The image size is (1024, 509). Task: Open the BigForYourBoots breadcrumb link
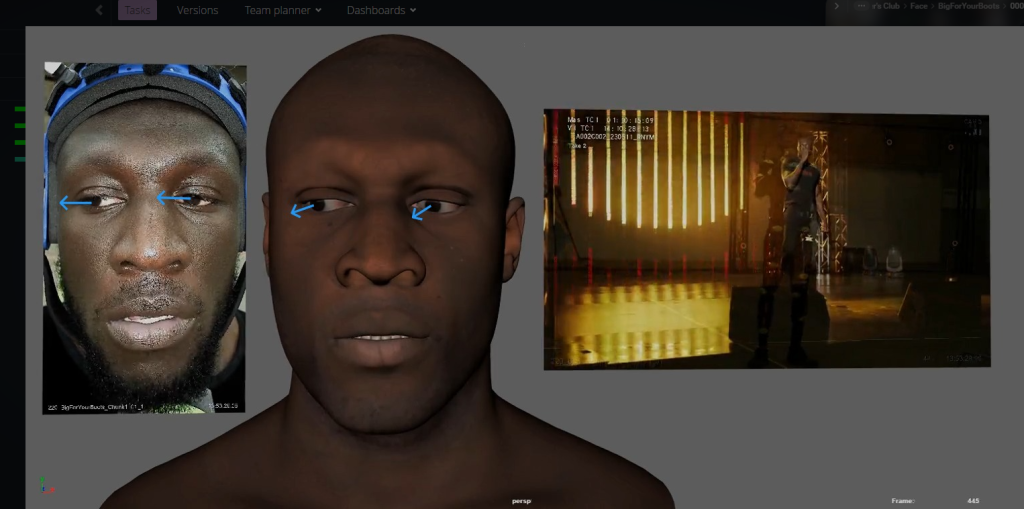point(969,6)
